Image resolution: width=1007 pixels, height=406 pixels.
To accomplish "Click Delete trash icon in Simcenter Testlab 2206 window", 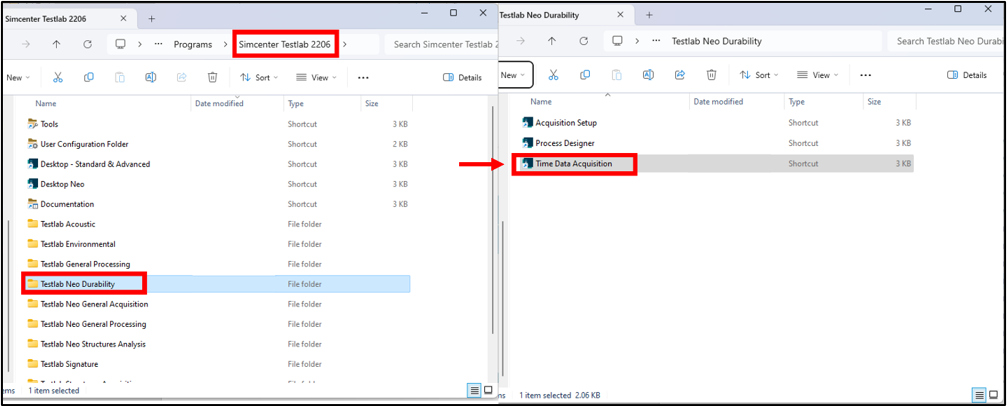I will pos(212,77).
